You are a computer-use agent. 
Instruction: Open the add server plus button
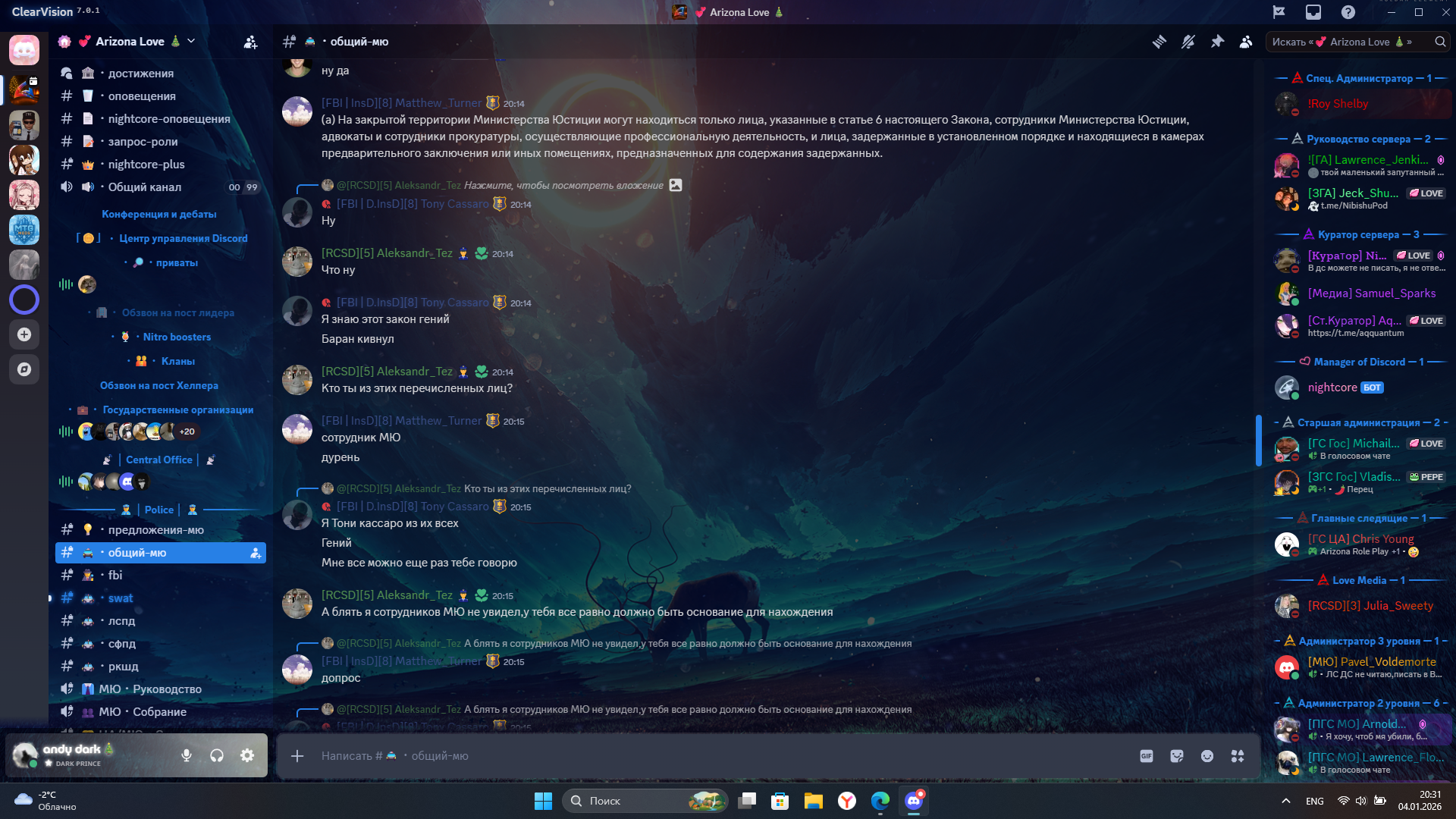24,334
